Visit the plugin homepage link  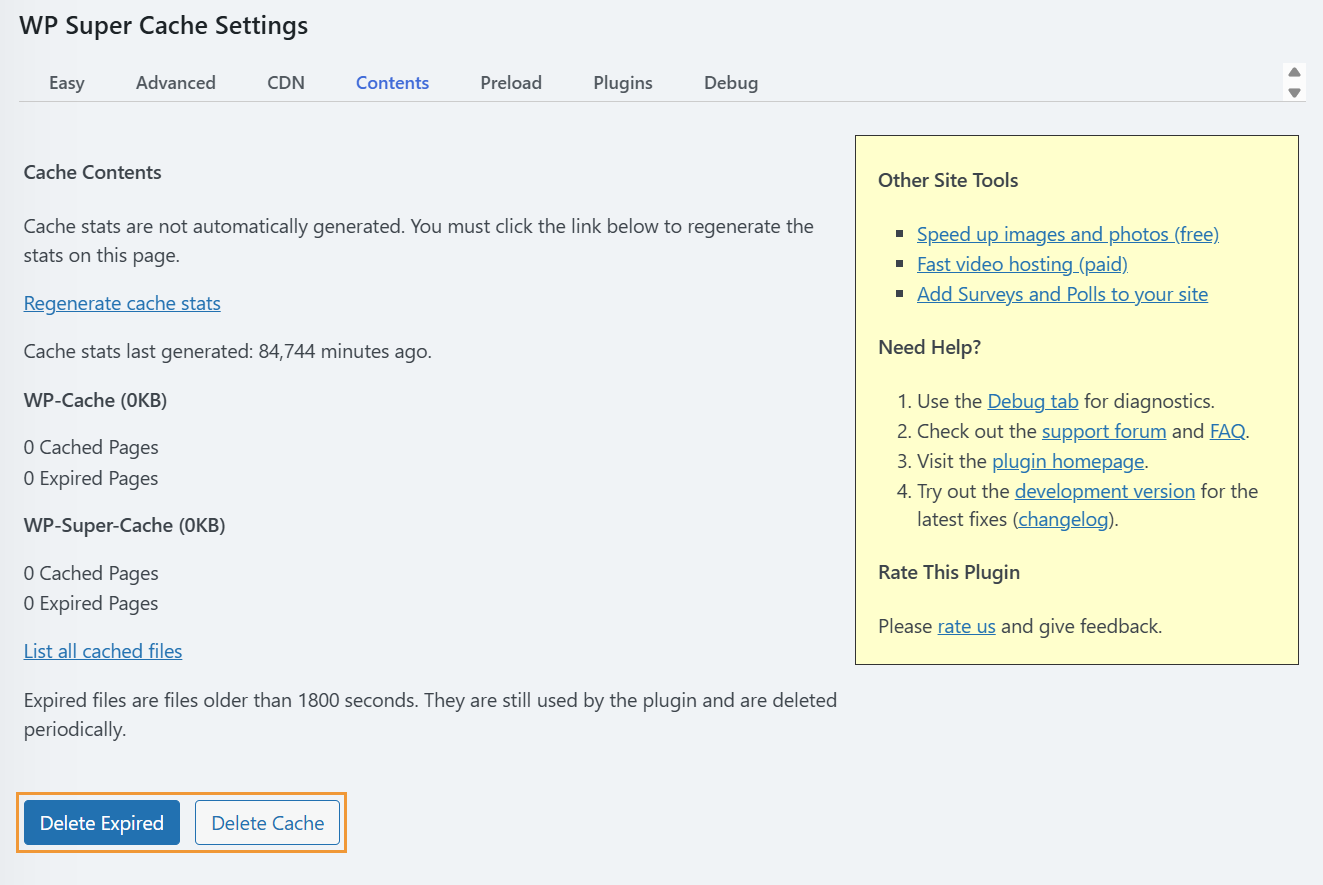coord(1068,461)
